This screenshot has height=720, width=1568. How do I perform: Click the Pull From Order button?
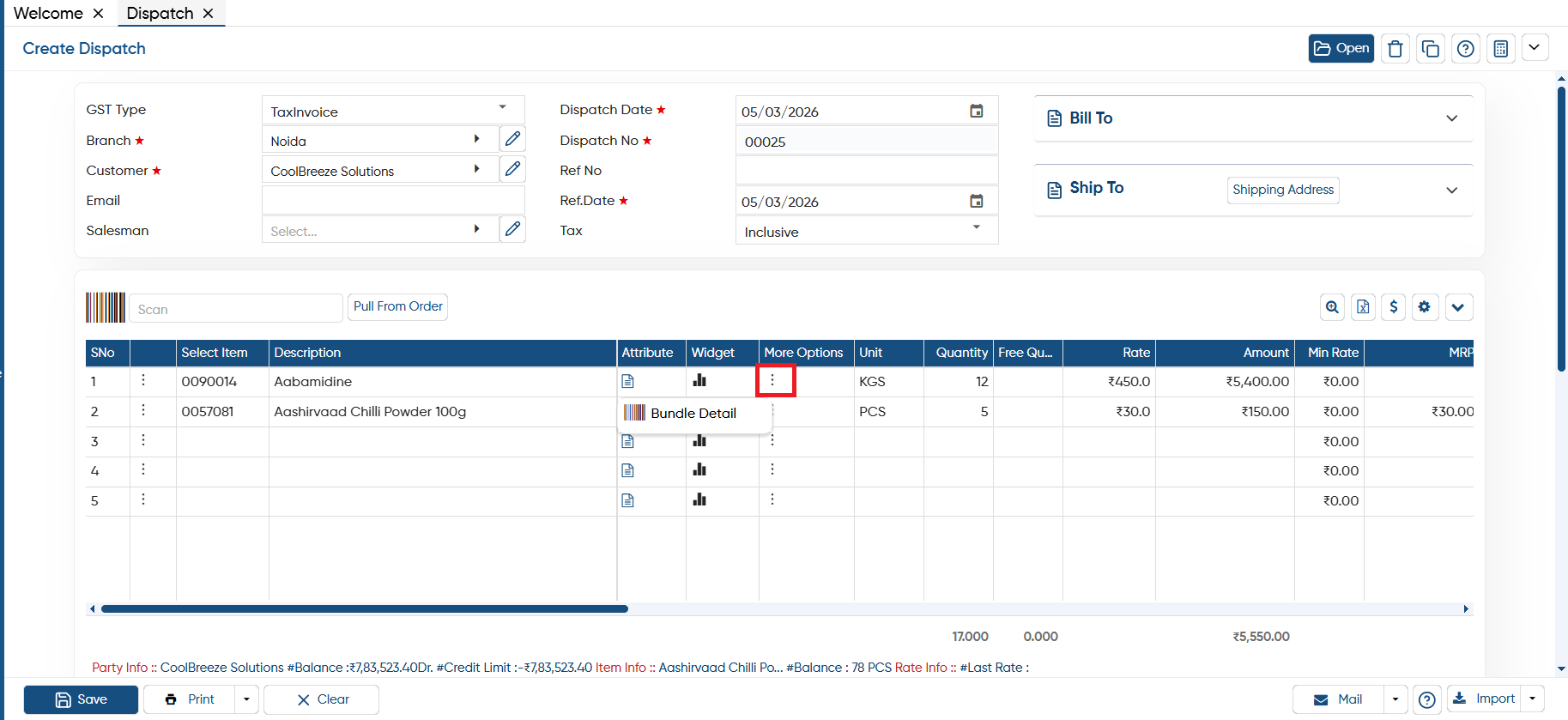click(x=397, y=306)
